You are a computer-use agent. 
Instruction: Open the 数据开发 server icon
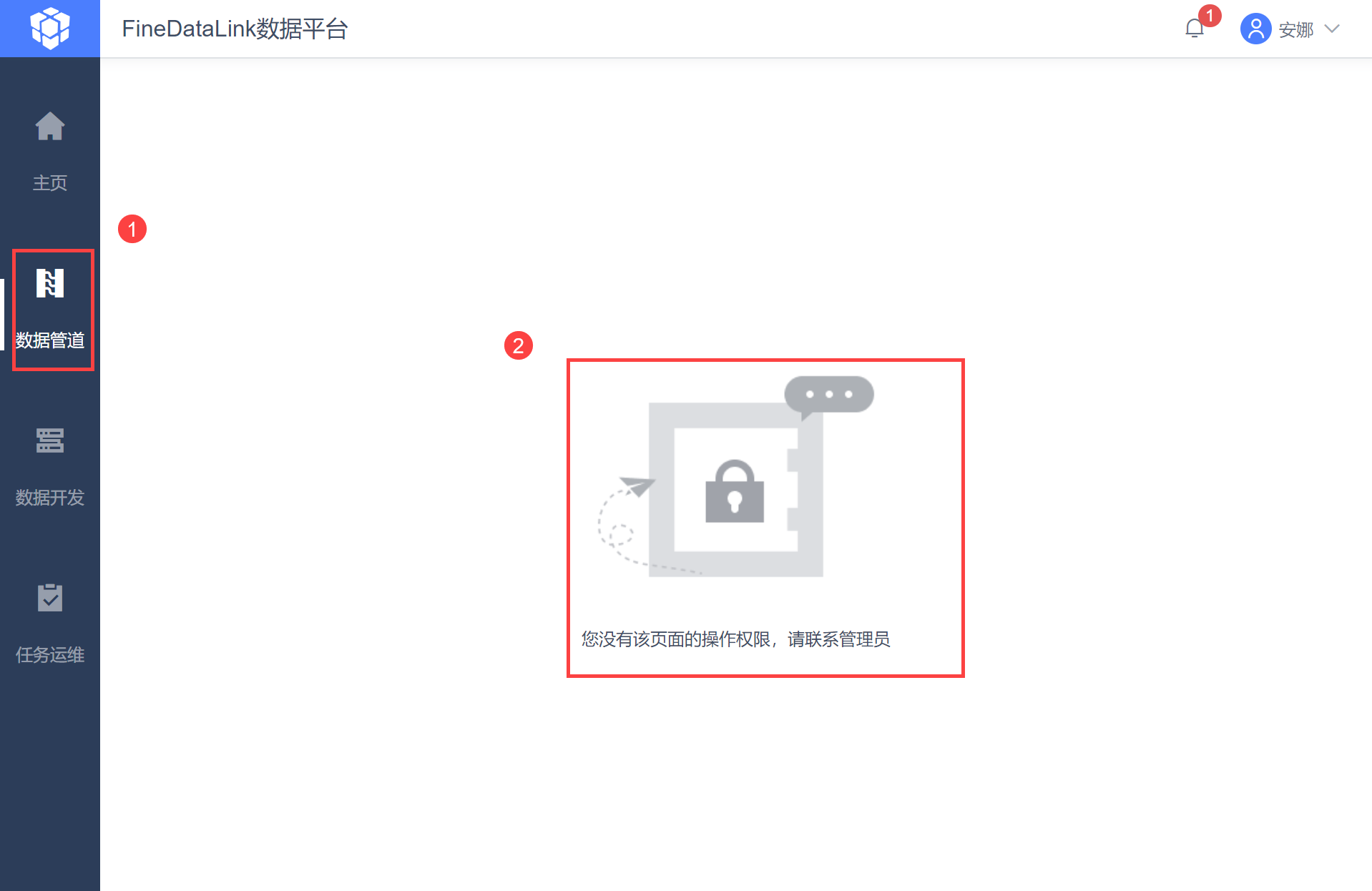pyautogui.click(x=50, y=440)
